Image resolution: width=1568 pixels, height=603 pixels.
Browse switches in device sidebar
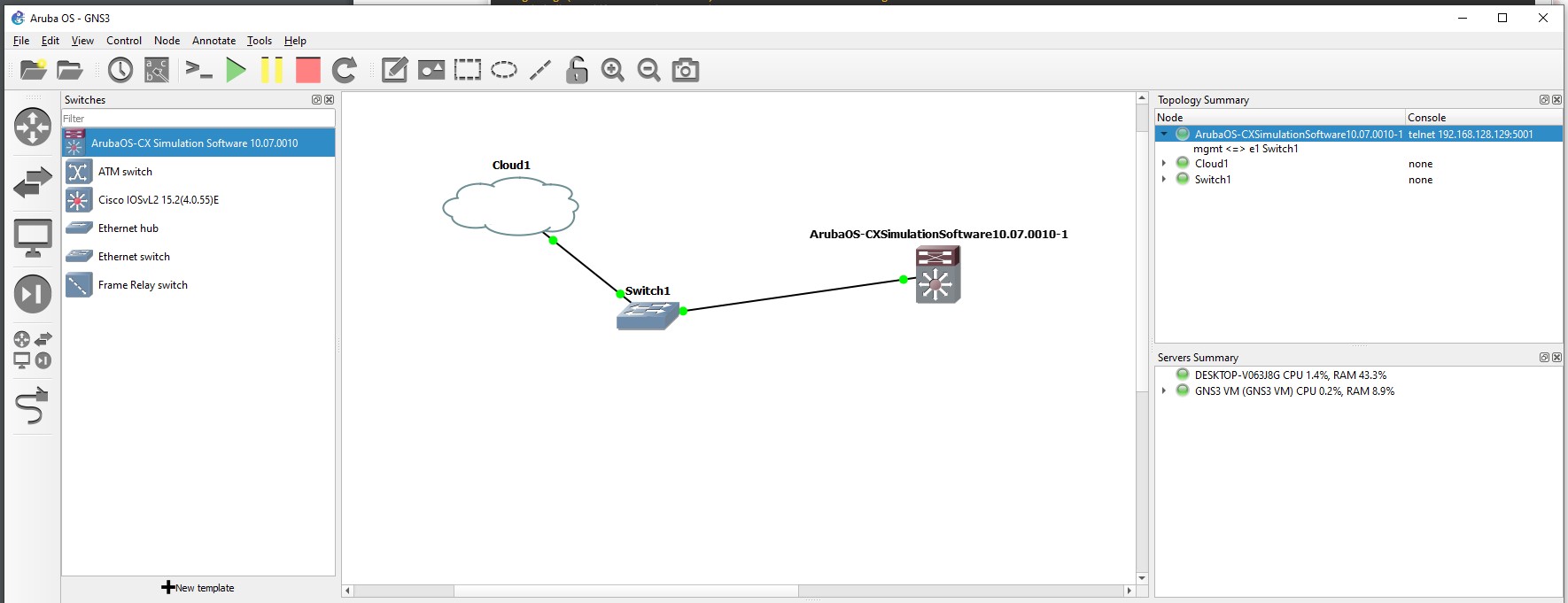[x=33, y=183]
